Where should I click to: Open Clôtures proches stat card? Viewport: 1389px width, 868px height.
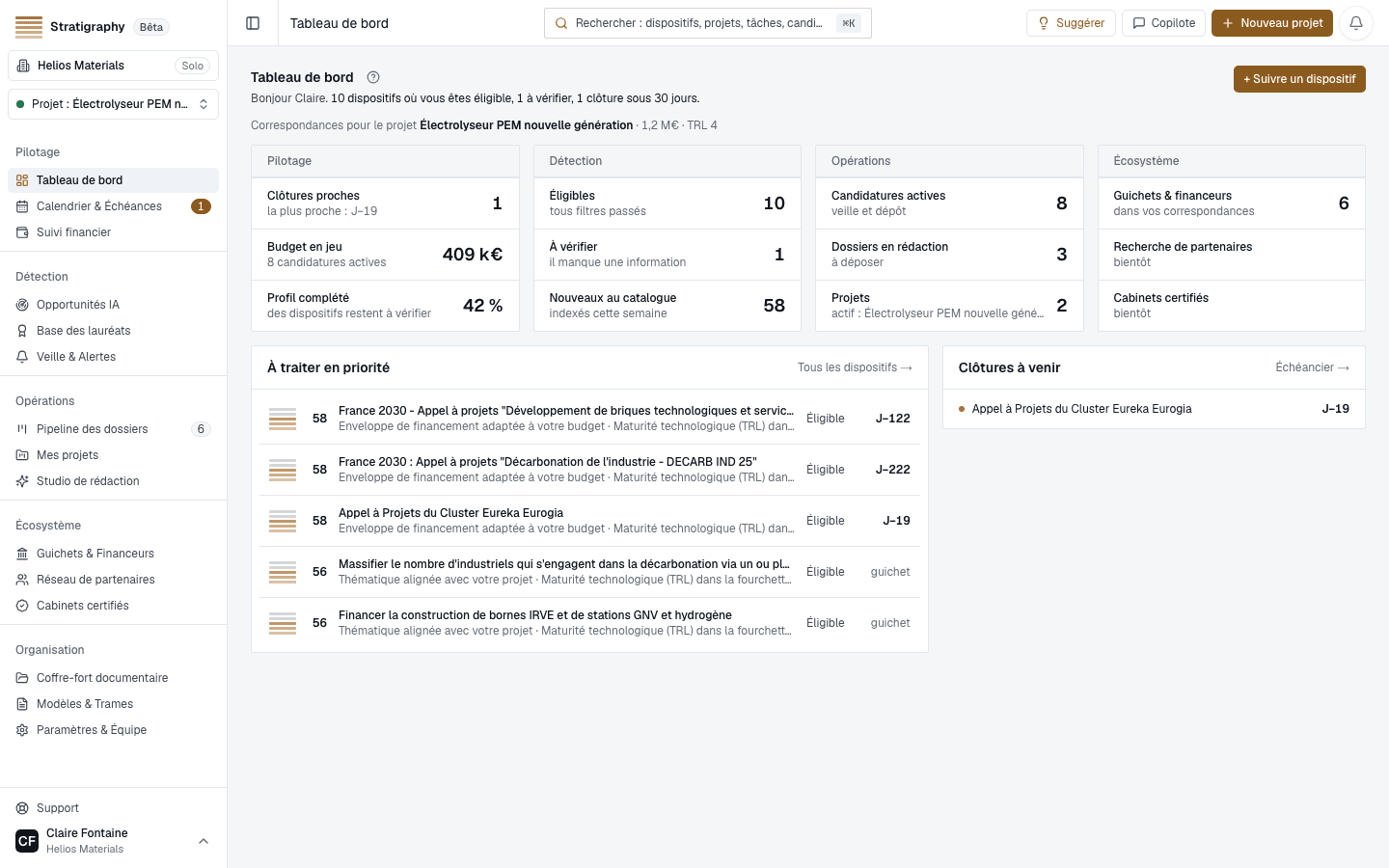(x=385, y=203)
